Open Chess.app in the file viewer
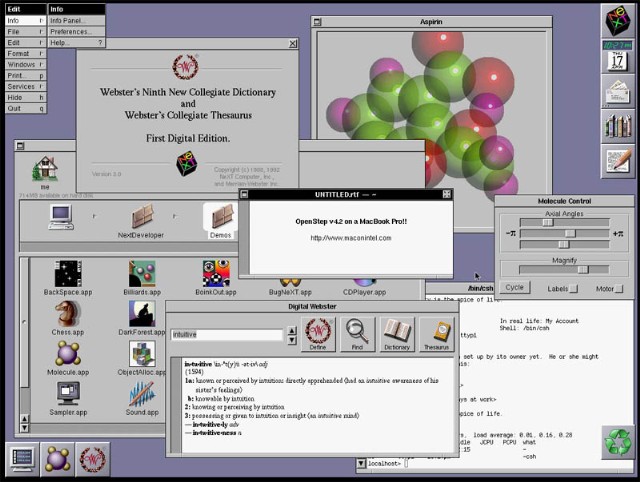Viewport: 640px width, 482px height. [x=68, y=315]
